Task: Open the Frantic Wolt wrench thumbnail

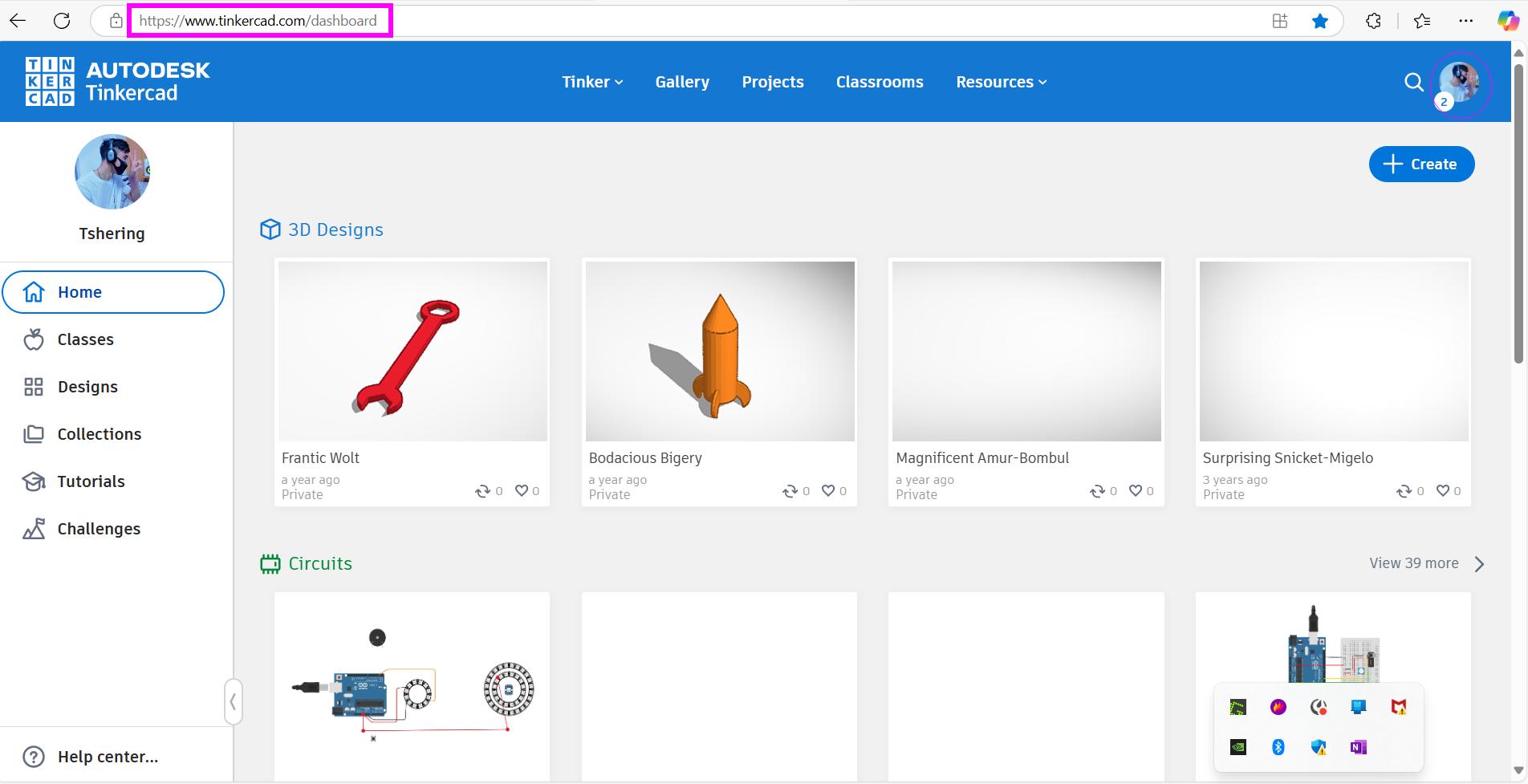Action: click(412, 351)
